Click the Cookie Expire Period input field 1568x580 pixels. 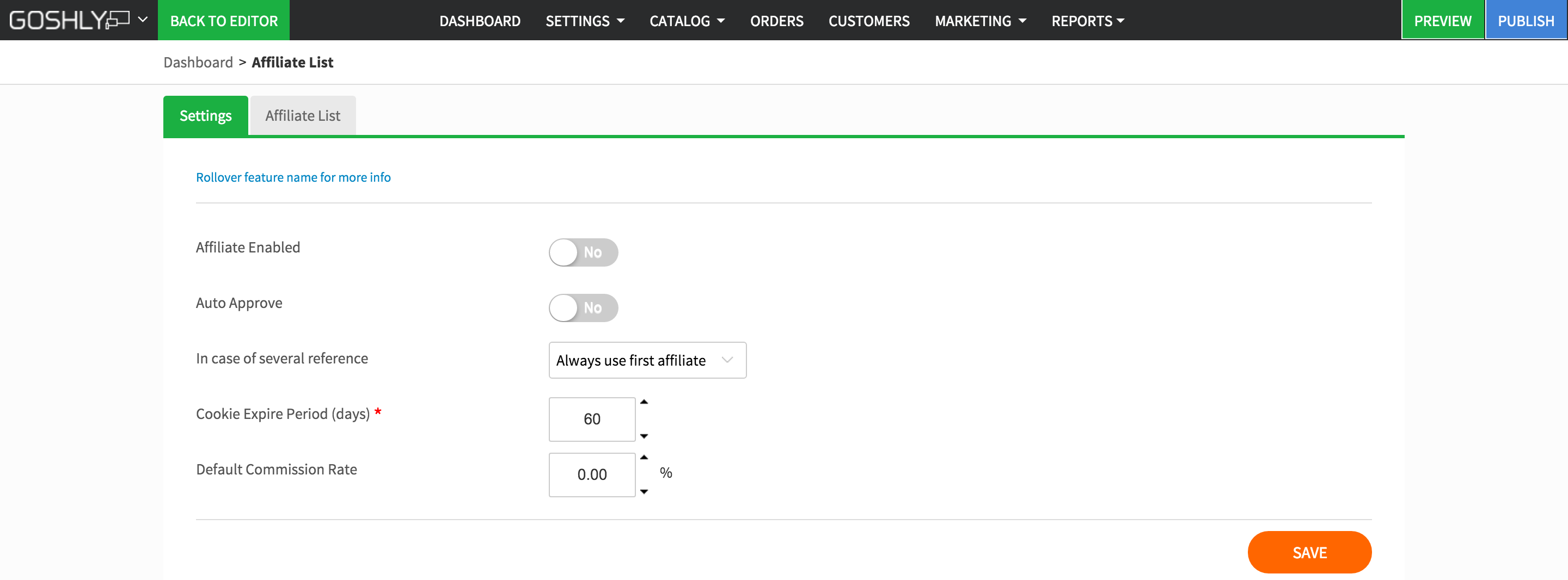click(591, 419)
